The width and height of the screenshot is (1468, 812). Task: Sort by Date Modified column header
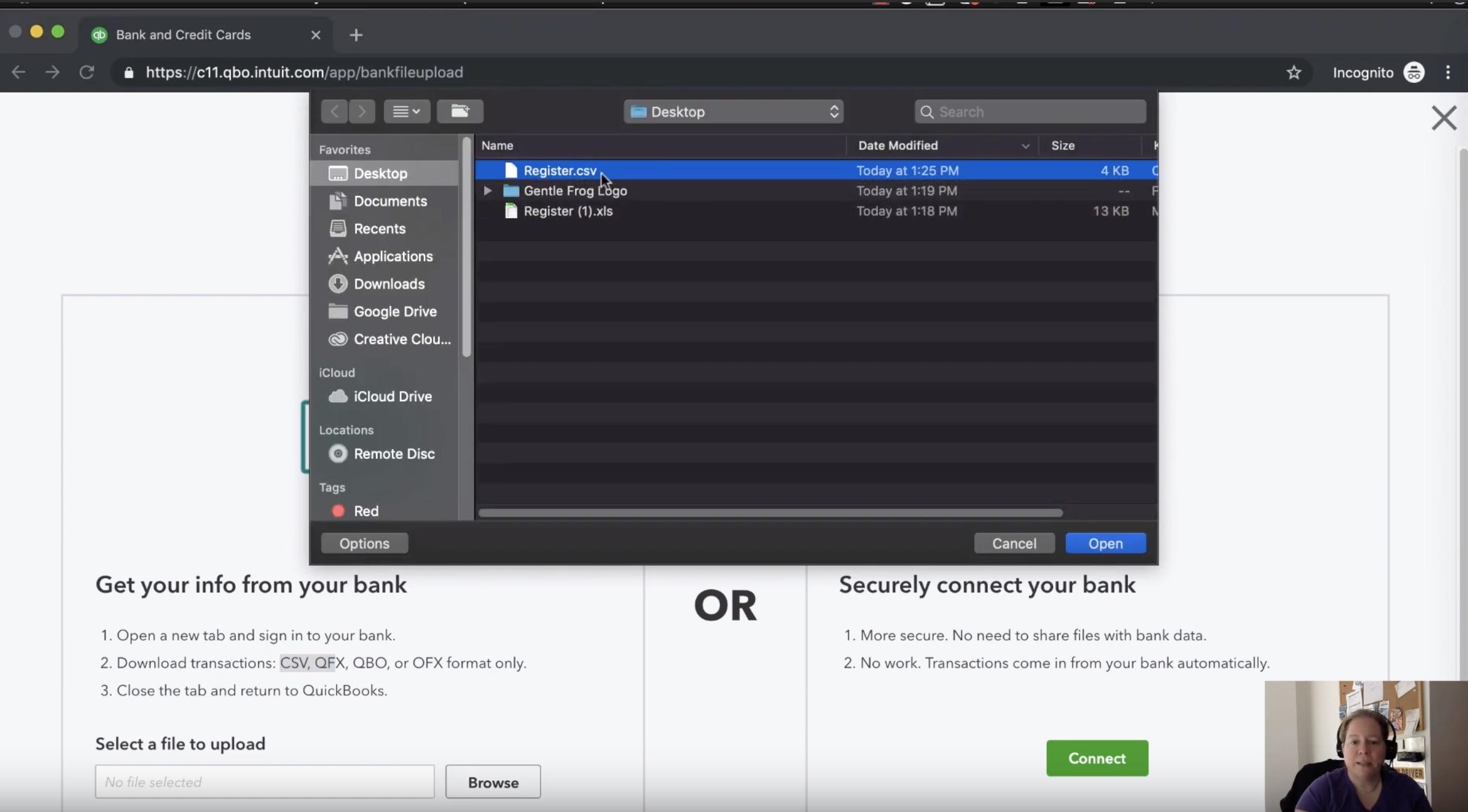click(898, 146)
